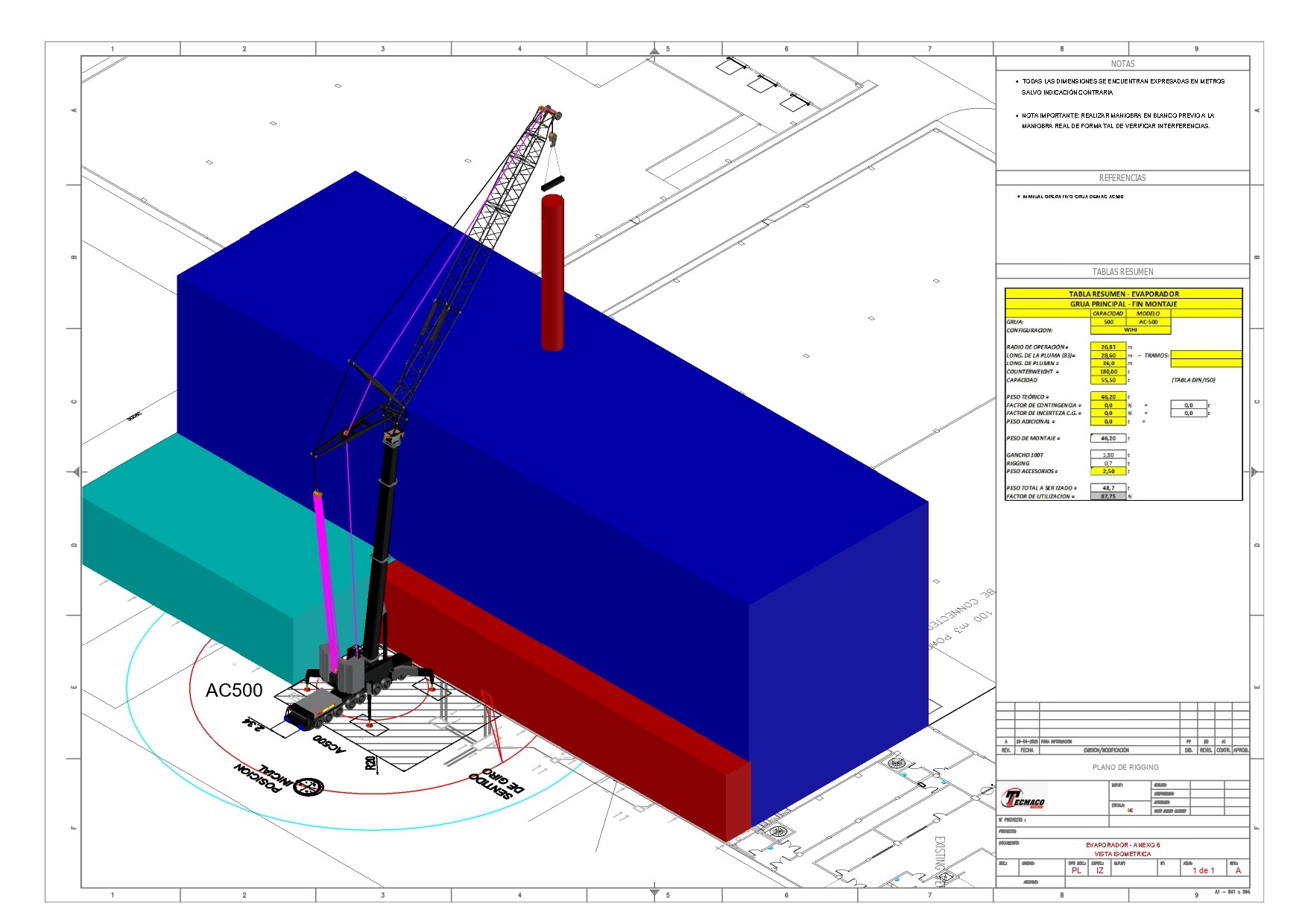Click the top center arrow marker on border

pyautogui.click(x=654, y=50)
